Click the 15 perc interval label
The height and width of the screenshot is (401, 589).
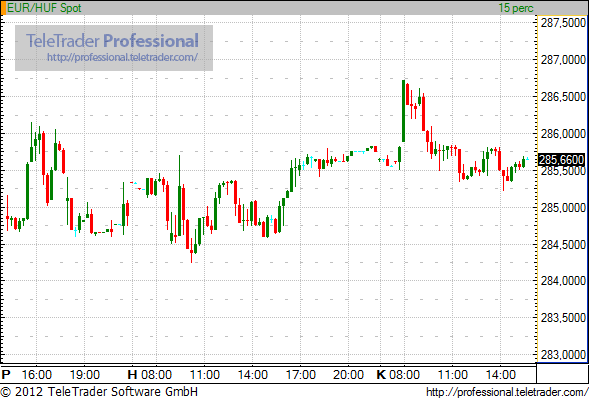click(x=516, y=8)
